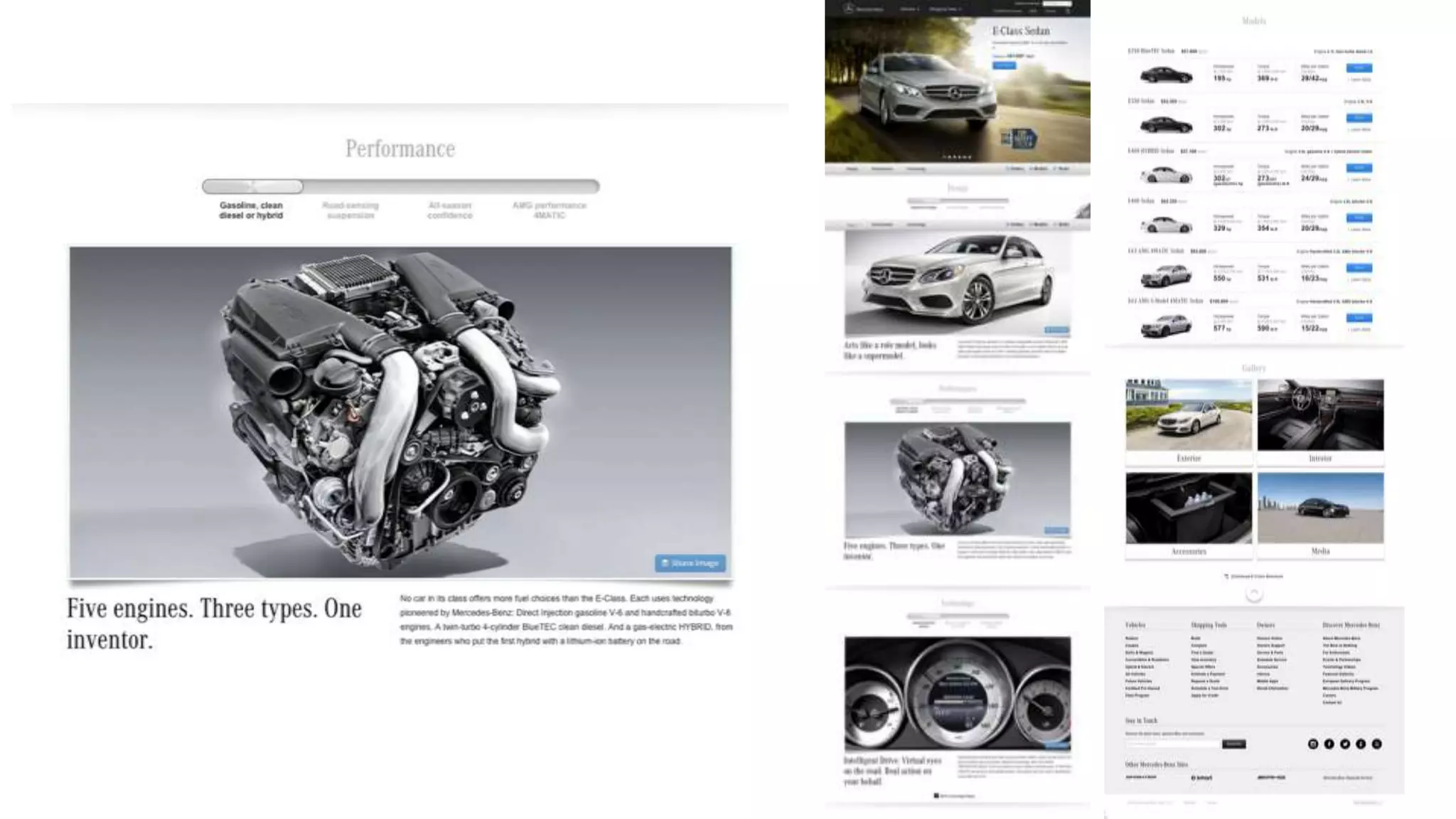Click blue Build button for E250 BlueTEC Sedan
Image resolution: width=1456 pixels, height=819 pixels.
click(1359, 68)
